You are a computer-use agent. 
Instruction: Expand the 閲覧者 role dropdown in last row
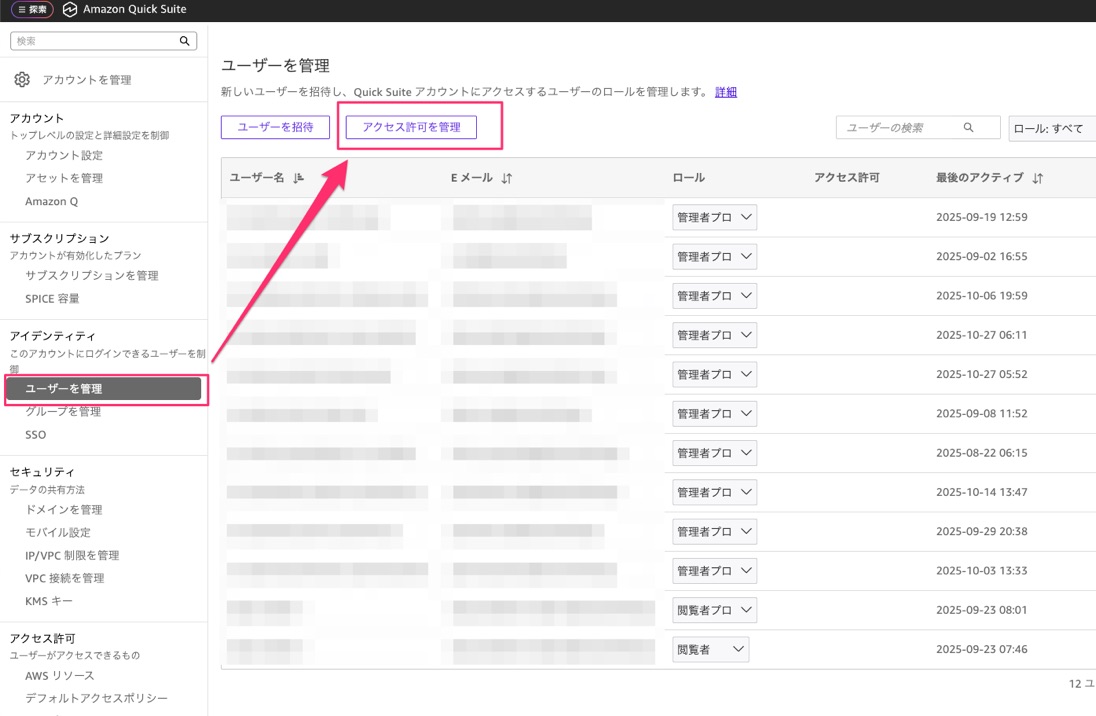click(710, 649)
